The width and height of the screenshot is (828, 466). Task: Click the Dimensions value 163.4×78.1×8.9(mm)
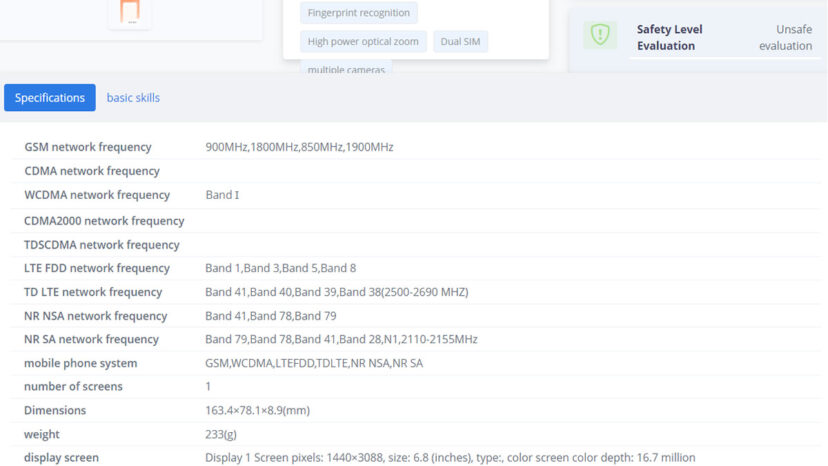tap(257, 410)
